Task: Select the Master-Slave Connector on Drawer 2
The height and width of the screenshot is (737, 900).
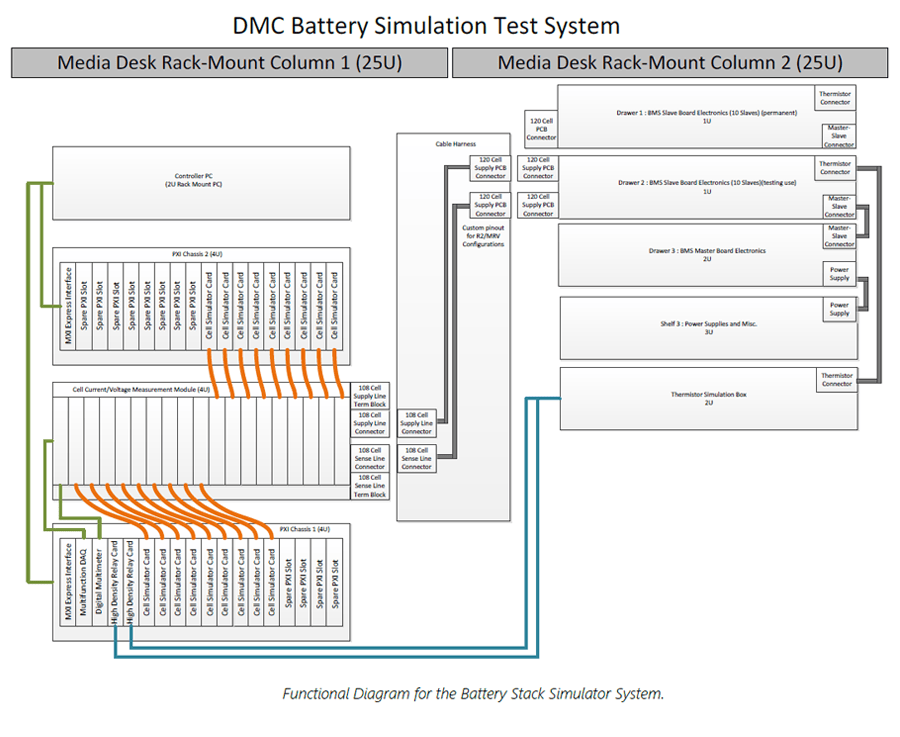Action: tap(839, 207)
